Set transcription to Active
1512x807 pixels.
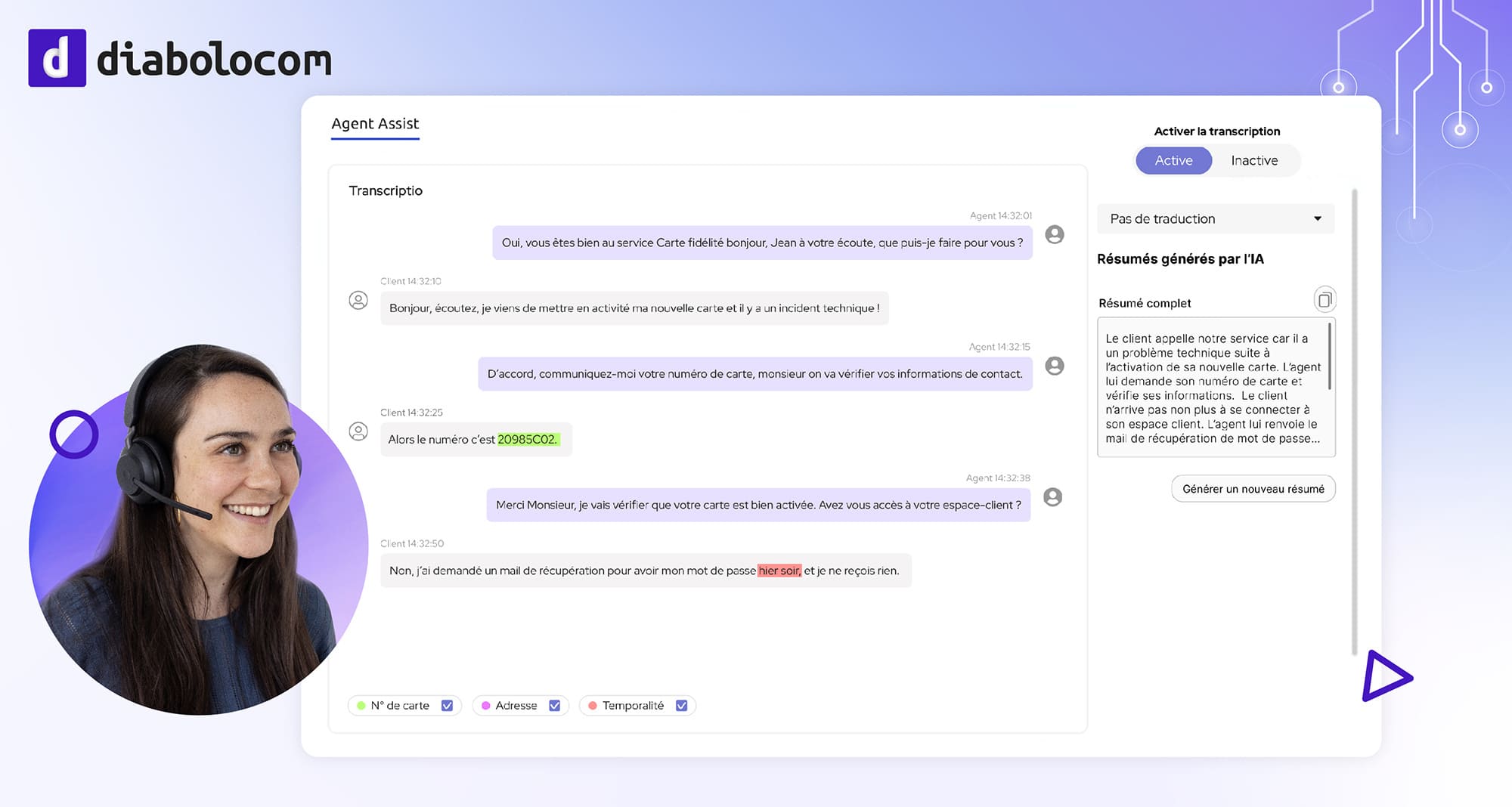pyautogui.click(x=1173, y=160)
